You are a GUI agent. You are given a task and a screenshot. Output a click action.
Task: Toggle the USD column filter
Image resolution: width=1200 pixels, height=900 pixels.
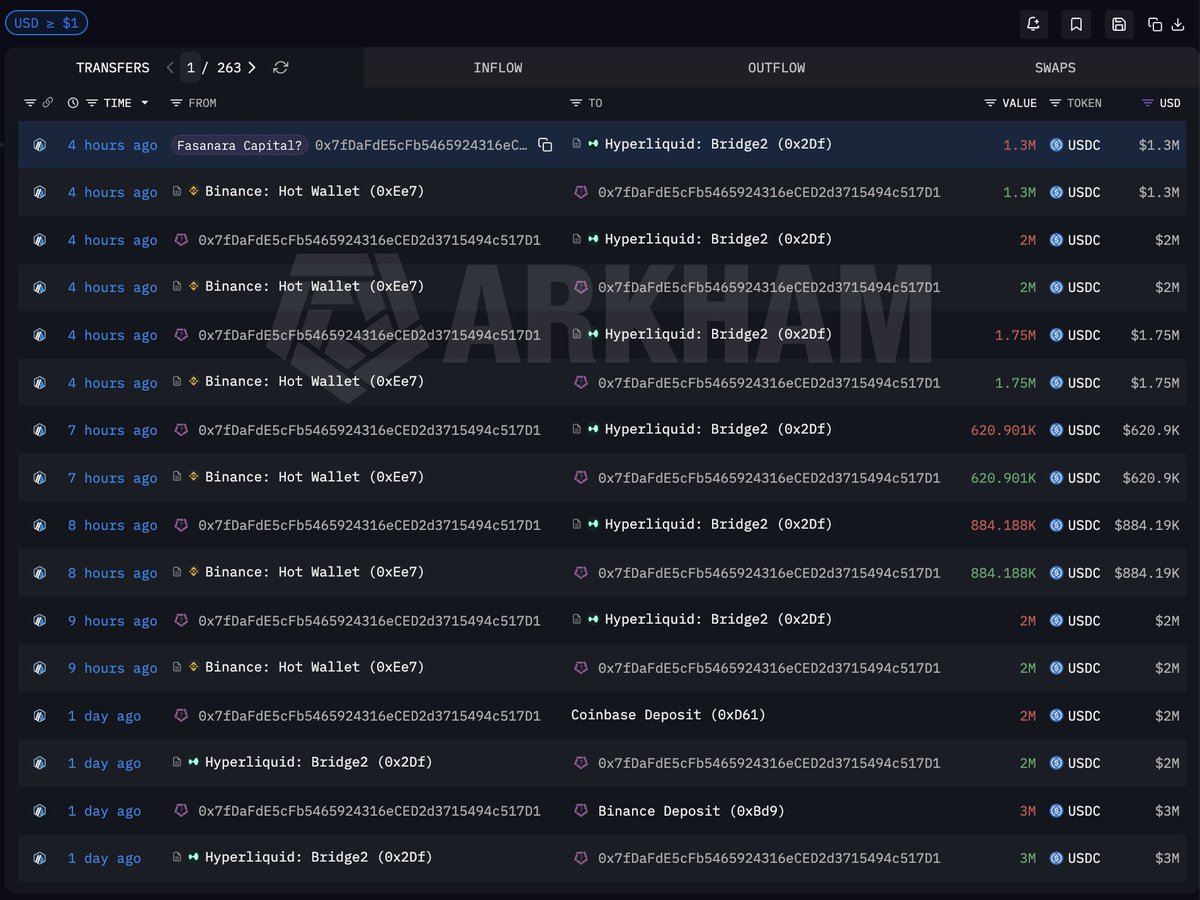[1149, 103]
